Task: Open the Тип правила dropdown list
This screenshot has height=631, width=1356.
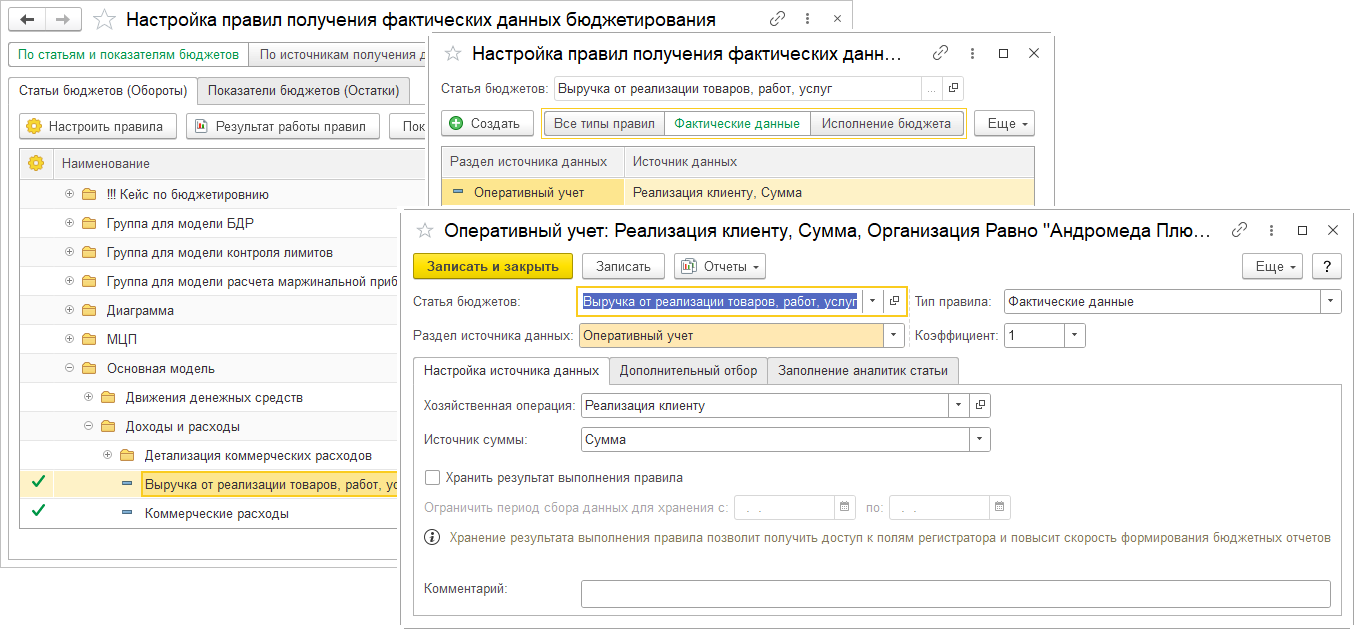Action: tap(1331, 301)
